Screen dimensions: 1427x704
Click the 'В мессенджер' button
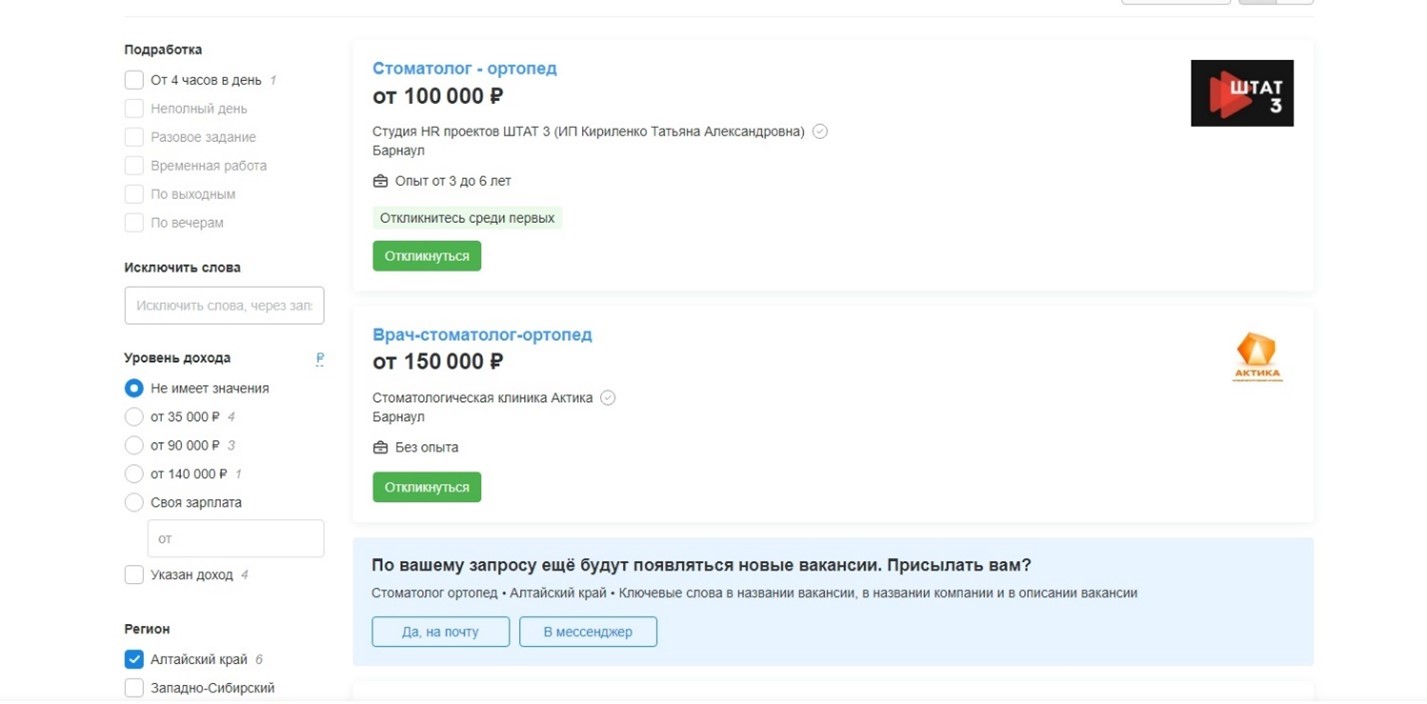(x=588, y=632)
